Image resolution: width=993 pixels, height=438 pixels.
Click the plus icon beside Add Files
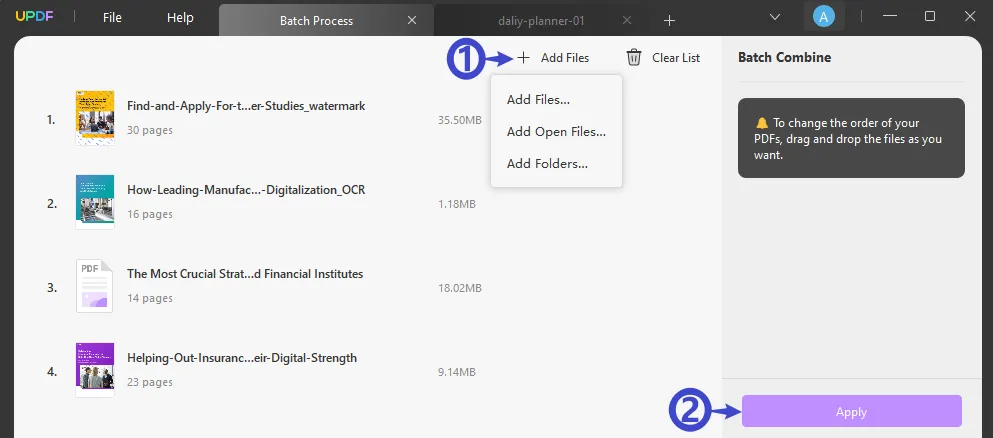click(523, 58)
